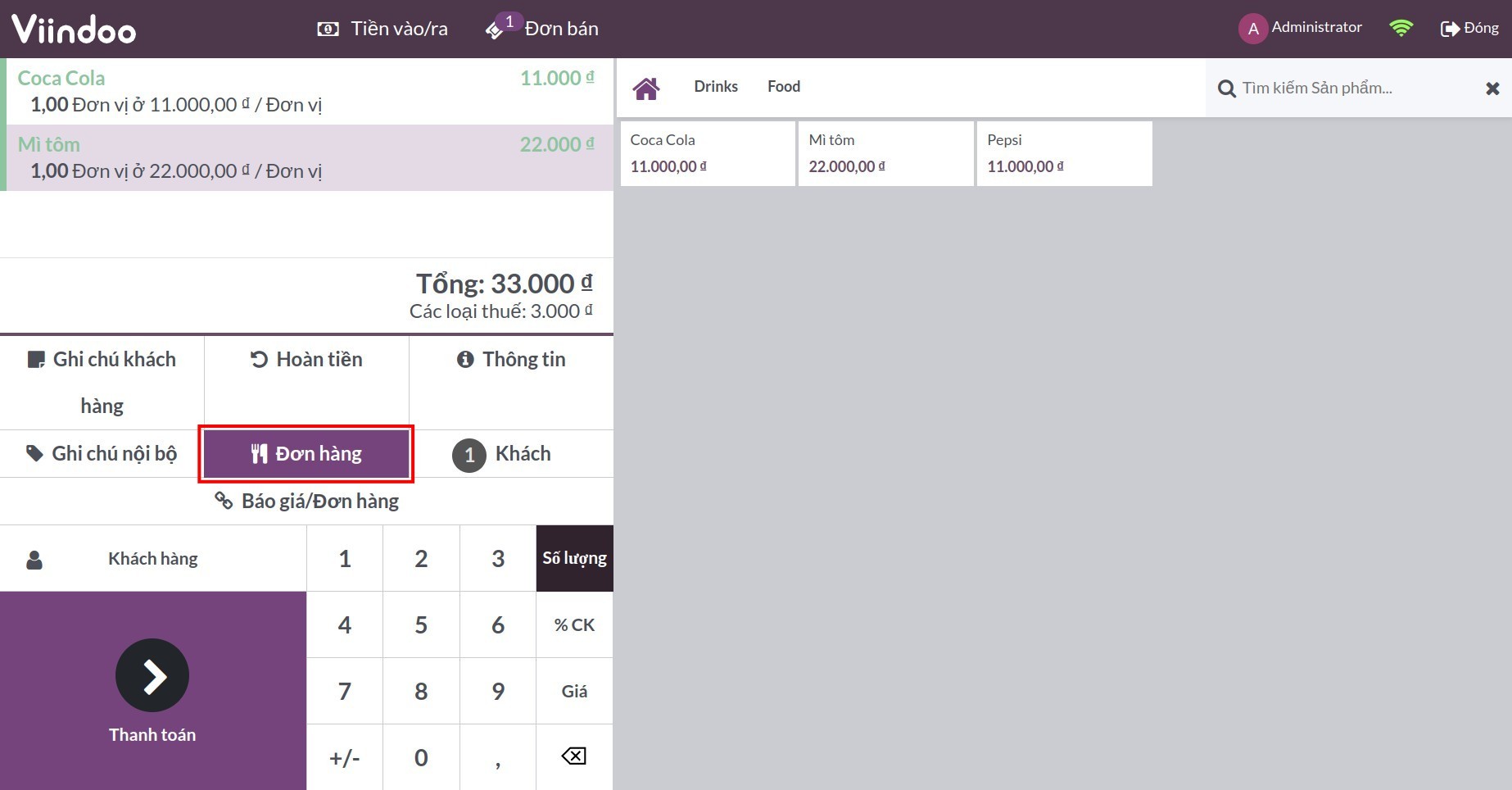Open Tiền vào/ra cash in/out
The image size is (1512, 790).
(383, 29)
